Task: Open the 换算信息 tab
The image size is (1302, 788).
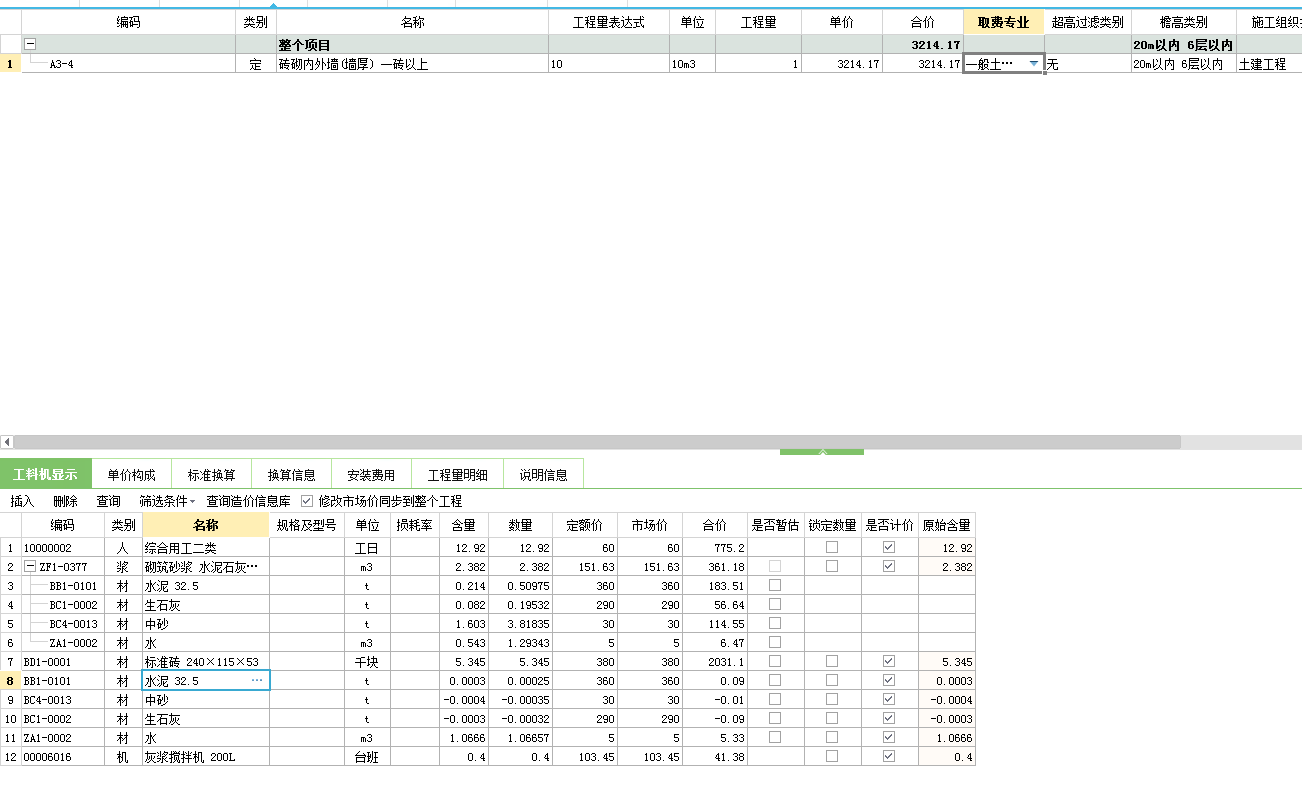Action: pos(292,475)
